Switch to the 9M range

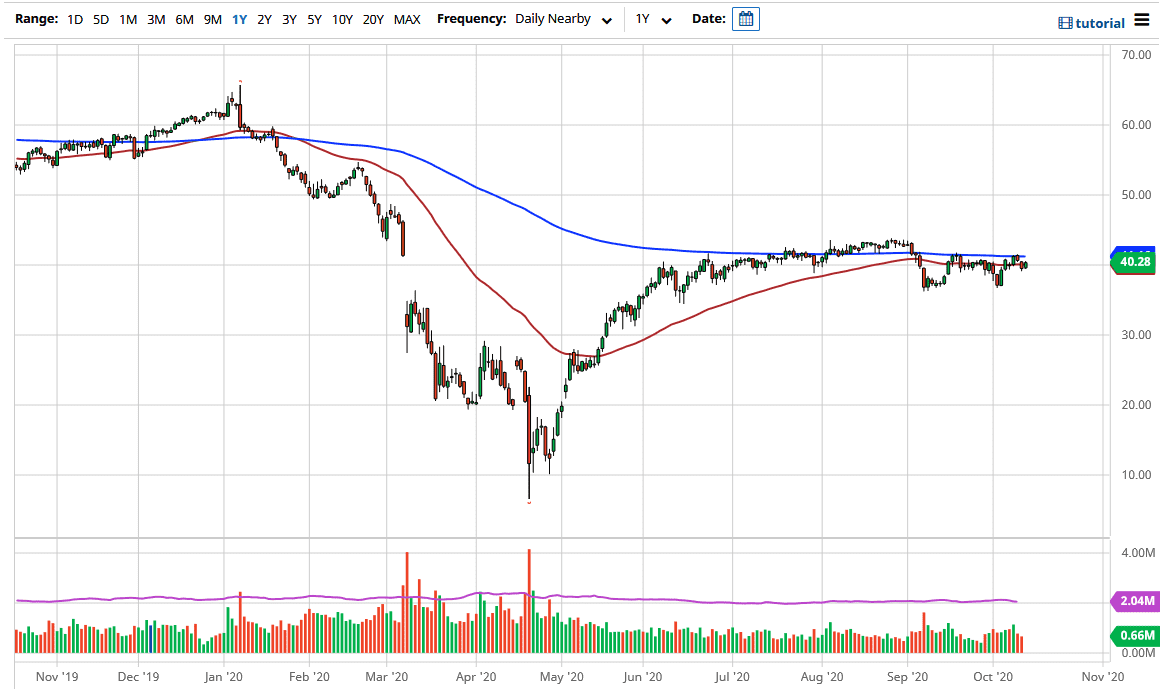(211, 18)
